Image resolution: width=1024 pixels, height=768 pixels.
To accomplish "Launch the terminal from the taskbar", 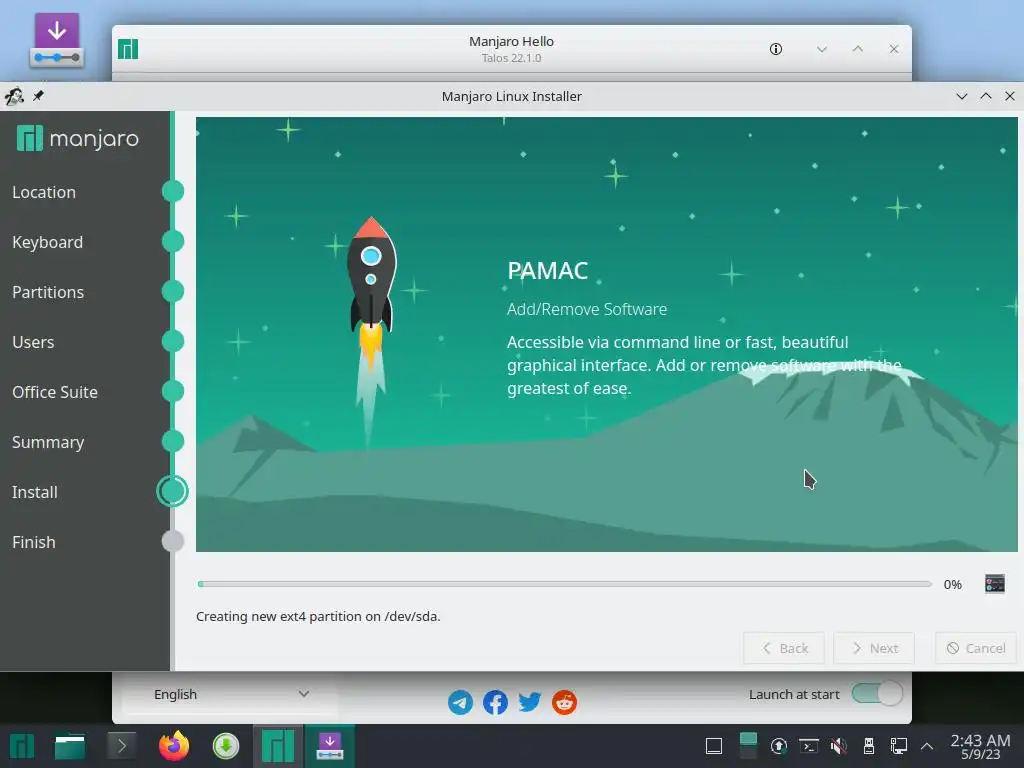I will pyautogui.click(x=121, y=746).
